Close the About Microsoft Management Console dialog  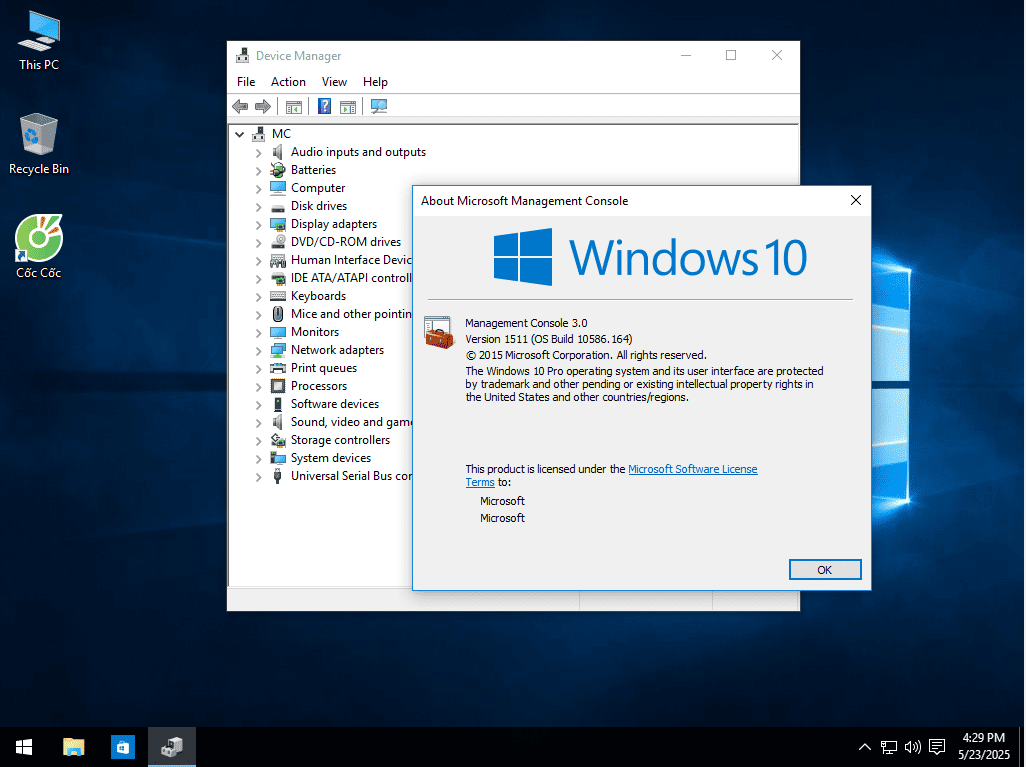tap(855, 200)
